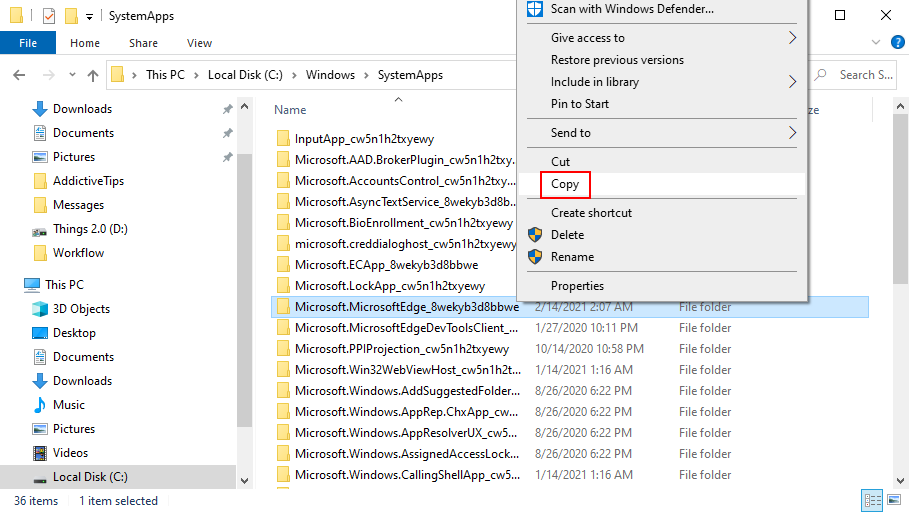Image resolution: width=909 pixels, height=512 pixels.
Task: Click the Microsoft.Win32WebViewHost folder icon
Action: tap(283, 369)
